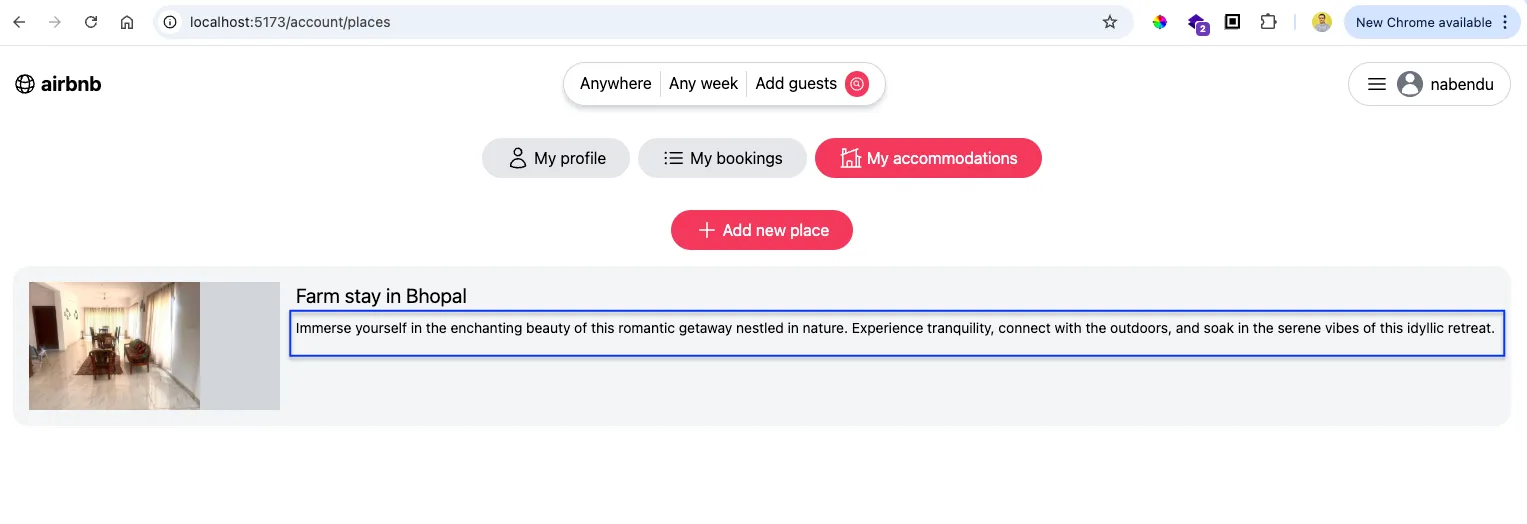Click the pink search magnifier icon
Image resolution: width=1527 pixels, height=524 pixels.
[857, 84]
